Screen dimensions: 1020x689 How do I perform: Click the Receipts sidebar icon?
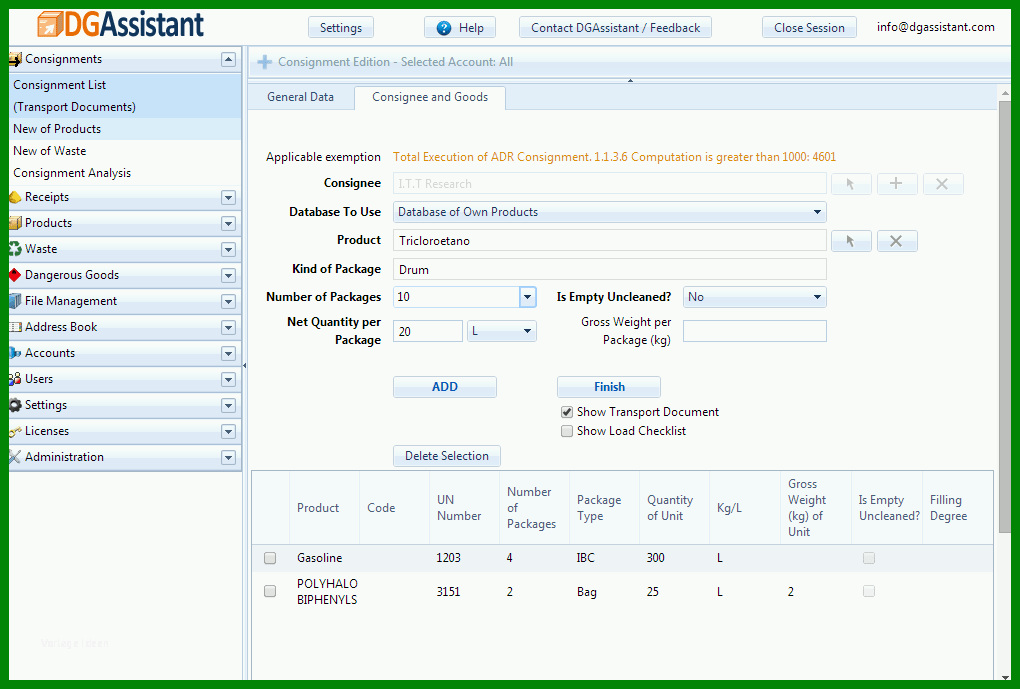(x=15, y=197)
